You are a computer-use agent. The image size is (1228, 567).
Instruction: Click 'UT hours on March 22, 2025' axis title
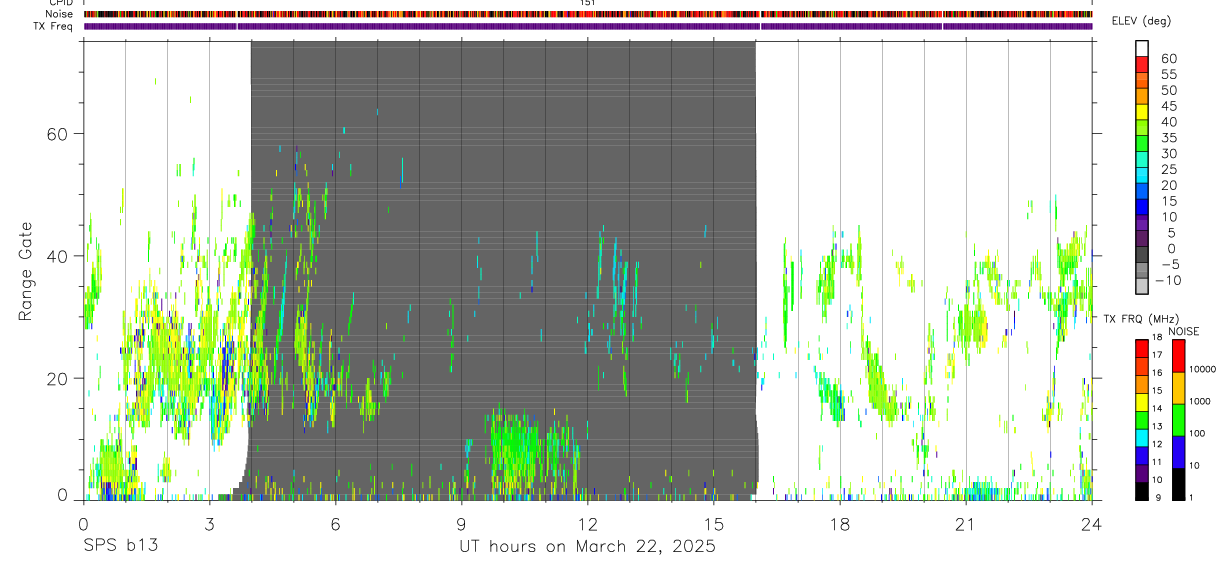coord(588,547)
